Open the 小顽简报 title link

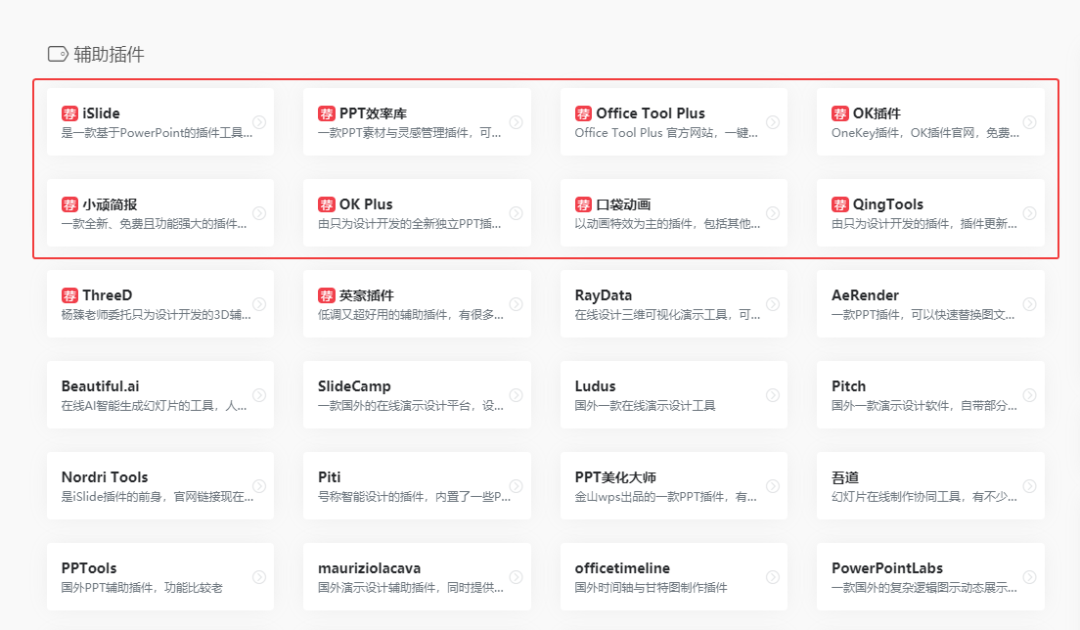(x=110, y=204)
